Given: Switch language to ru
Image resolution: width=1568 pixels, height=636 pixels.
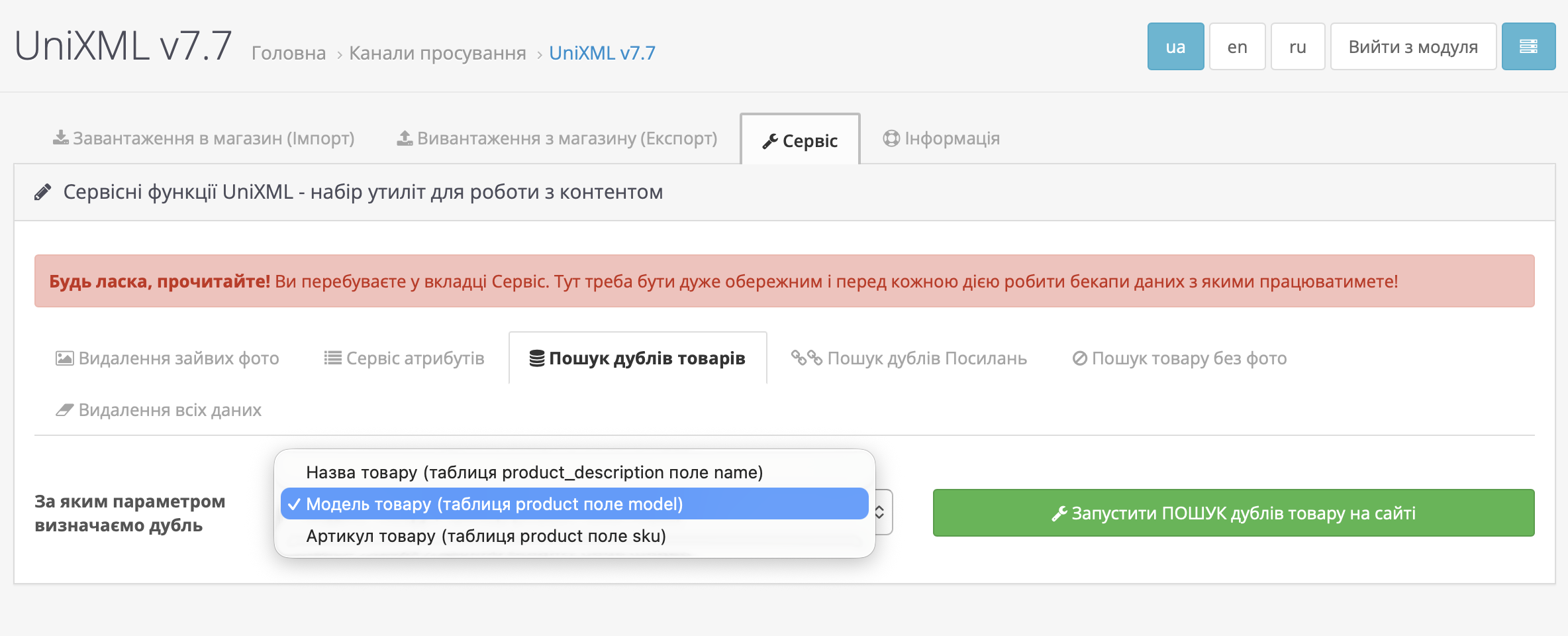Looking at the screenshot, I should [1298, 46].
